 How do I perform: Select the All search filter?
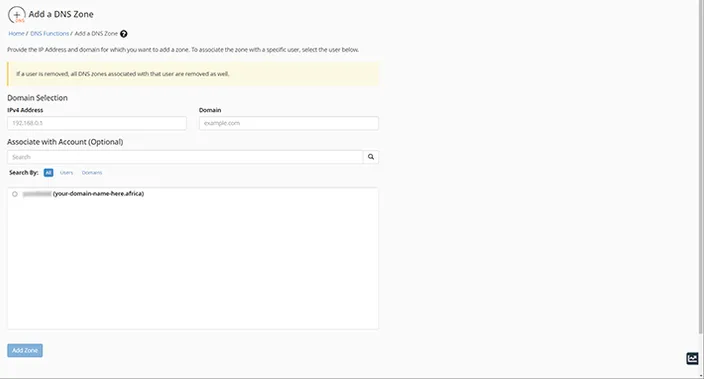pos(48,172)
